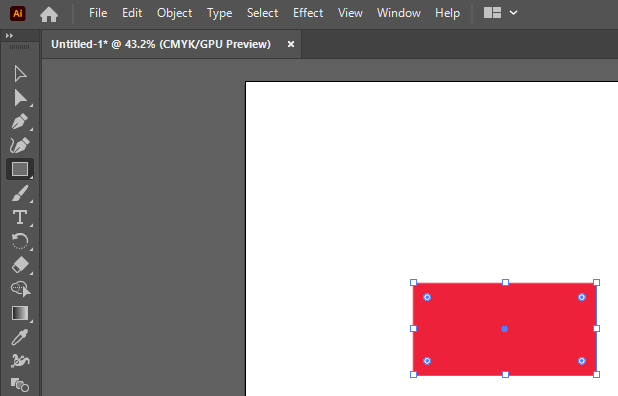Open the Arrange Documents layout icon
This screenshot has width=618, height=396.
click(x=492, y=13)
